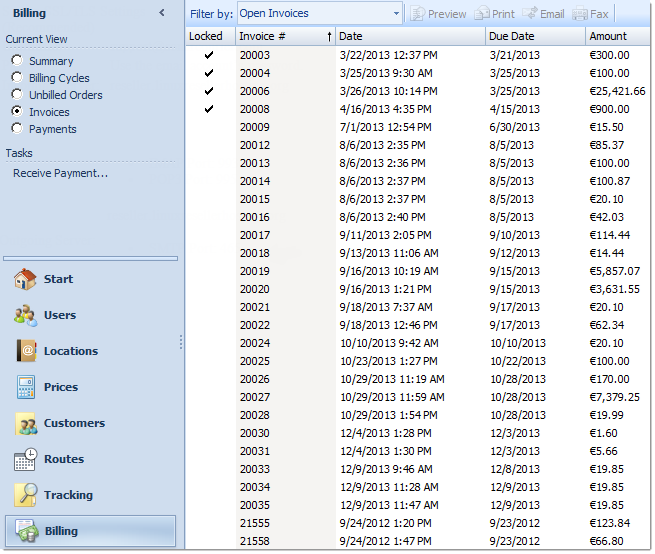Screen dimensions: 655x554
Task: Go to the Prices navigation item
Action: [61, 387]
